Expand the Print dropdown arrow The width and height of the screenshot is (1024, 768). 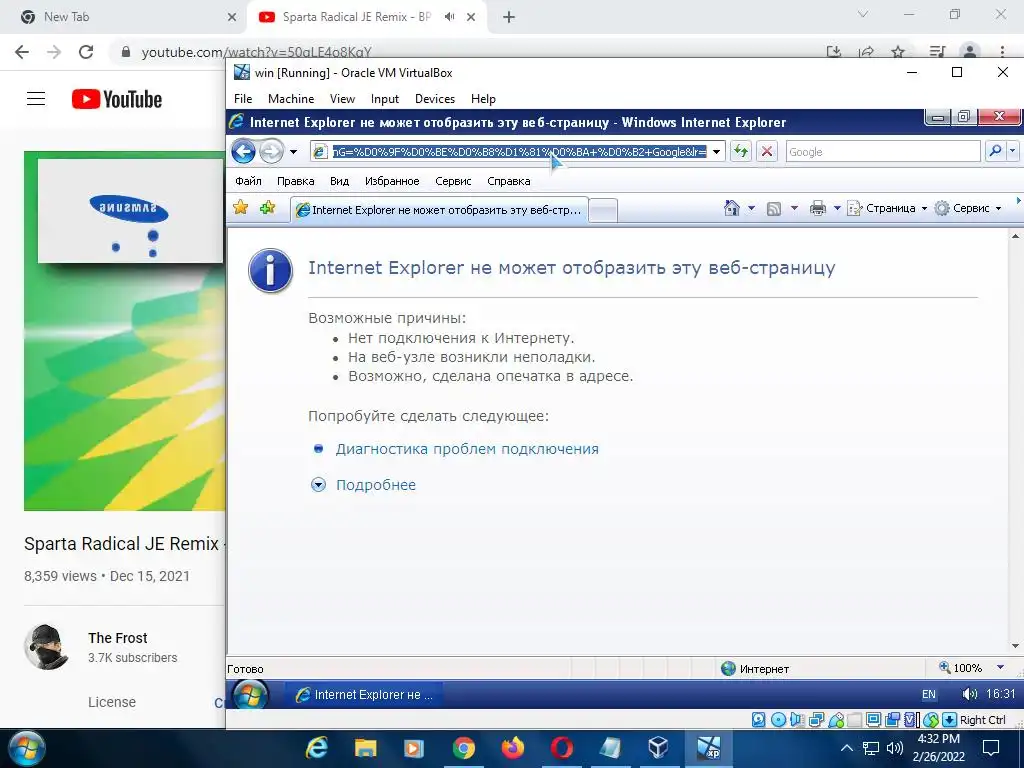[837, 208]
